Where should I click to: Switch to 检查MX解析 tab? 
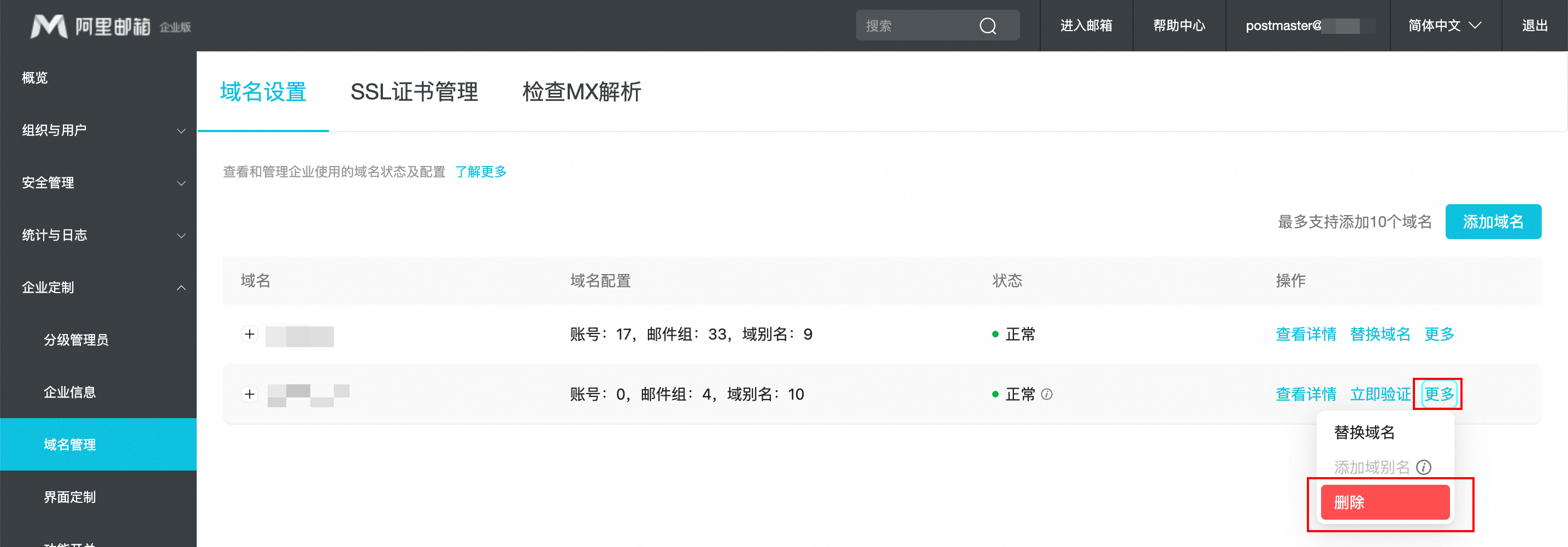[x=581, y=92]
